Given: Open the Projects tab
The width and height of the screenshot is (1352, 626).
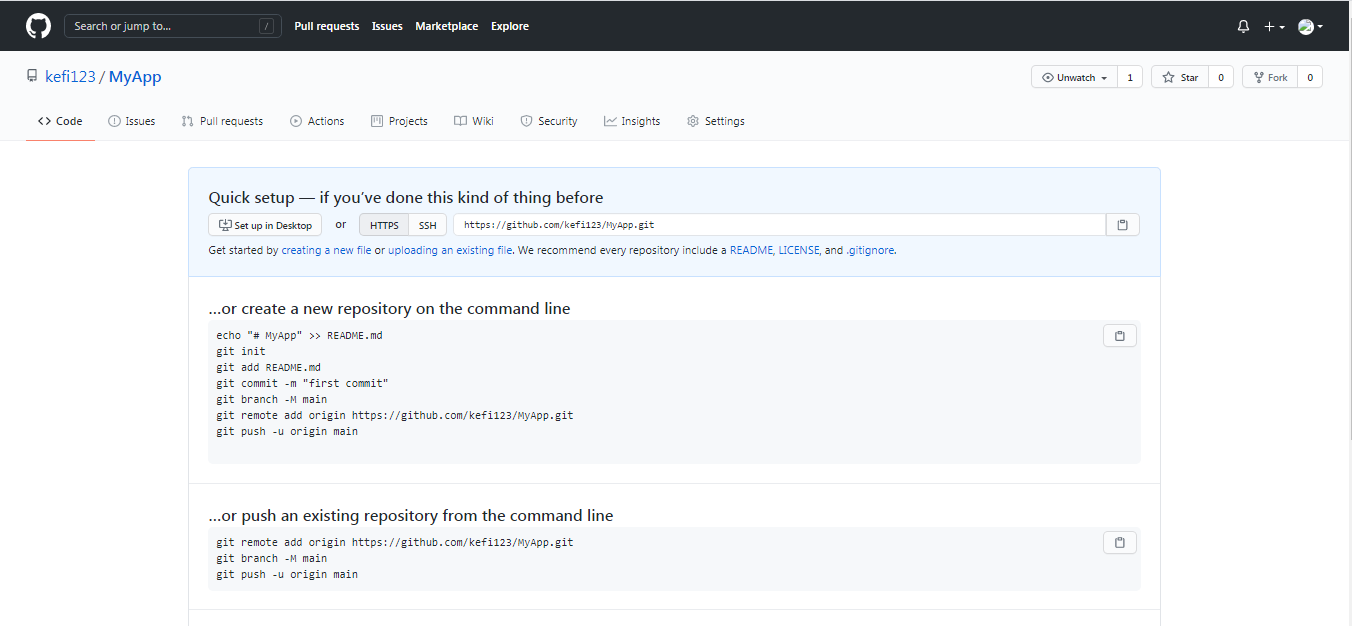Looking at the screenshot, I should (x=399, y=121).
